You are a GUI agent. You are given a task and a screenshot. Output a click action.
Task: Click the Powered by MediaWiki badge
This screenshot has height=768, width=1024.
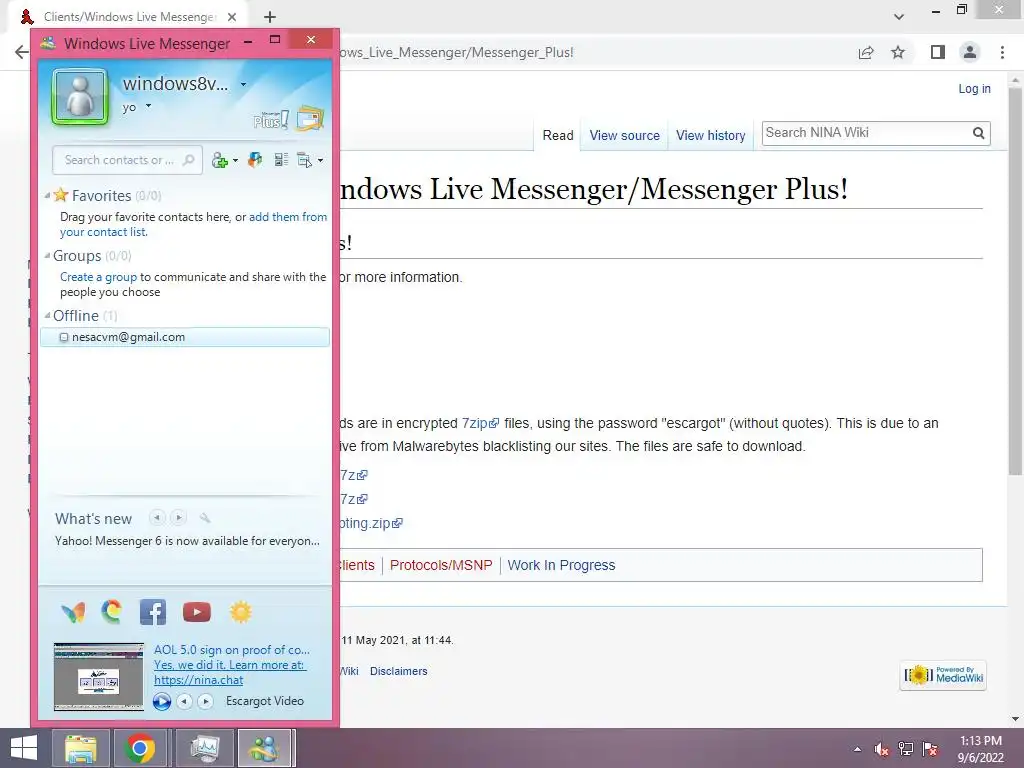(x=943, y=675)
